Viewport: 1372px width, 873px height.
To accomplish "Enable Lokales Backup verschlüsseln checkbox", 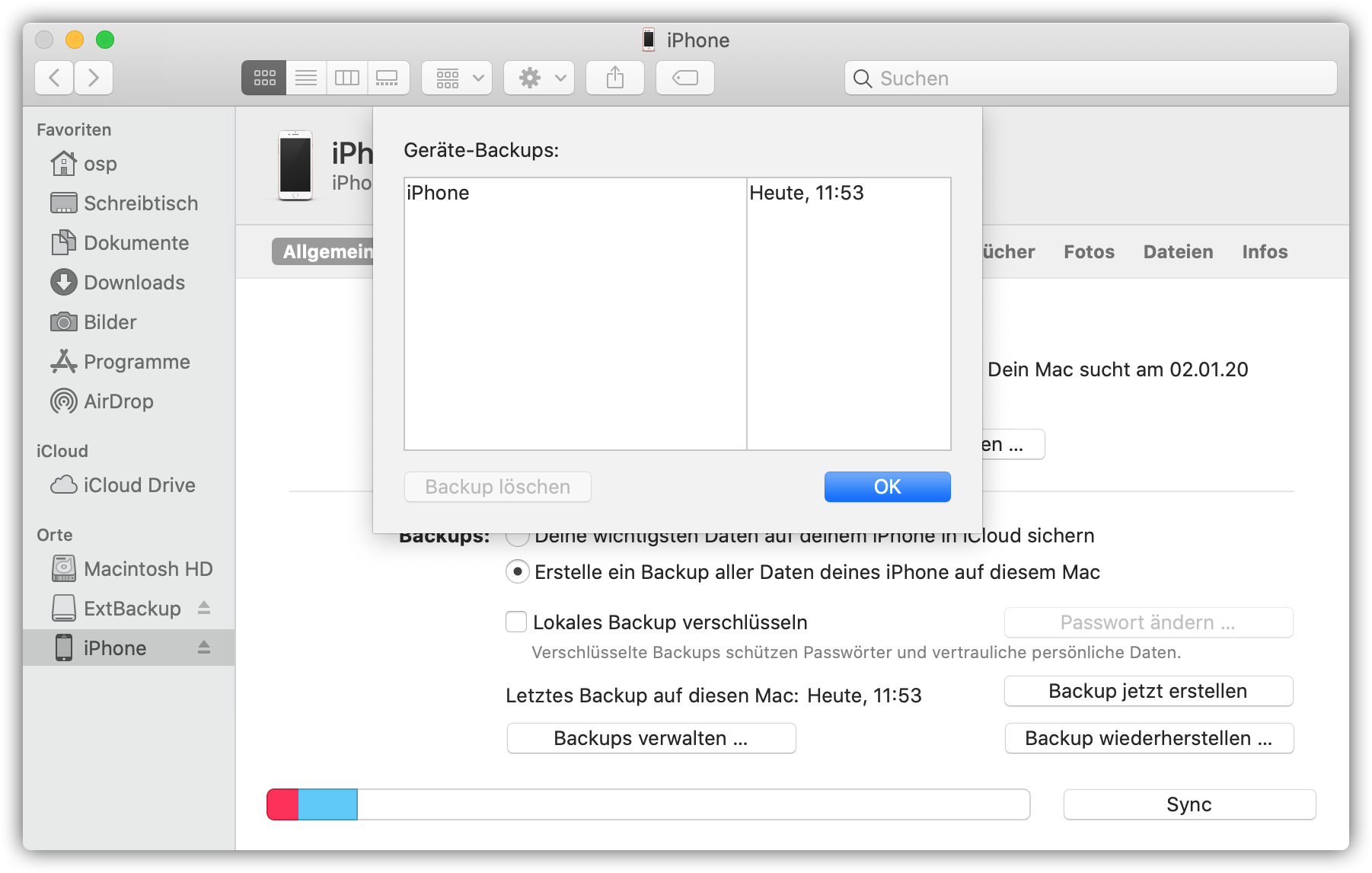I will click(x=516, y=622).
